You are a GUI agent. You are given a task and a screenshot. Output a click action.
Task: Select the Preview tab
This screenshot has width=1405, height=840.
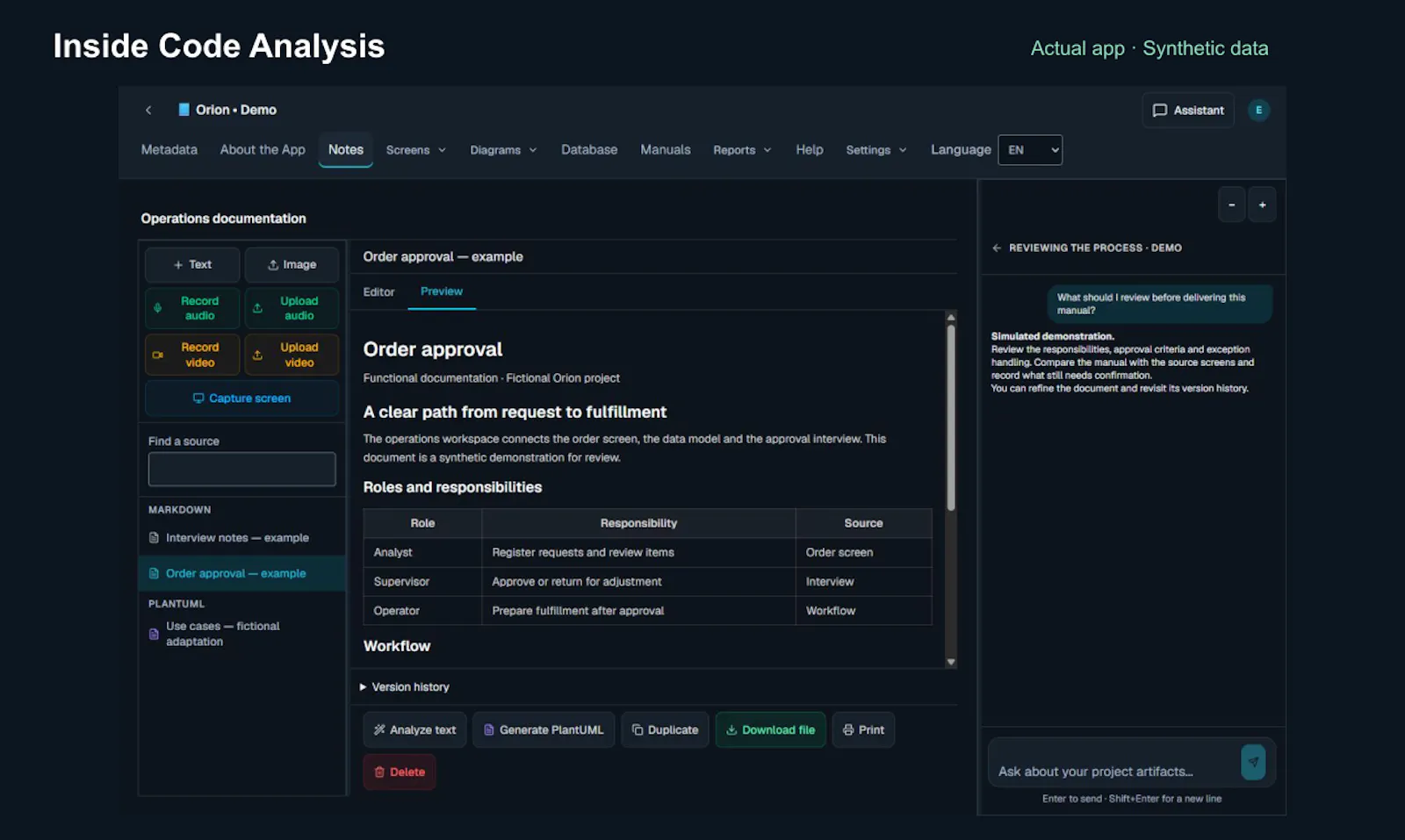tap(442, 291)
